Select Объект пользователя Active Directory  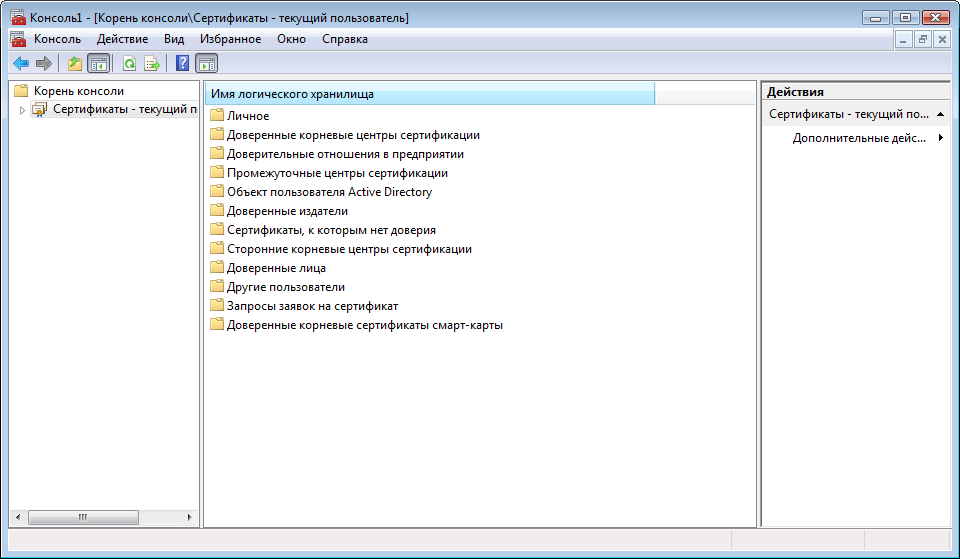(329, 192)
